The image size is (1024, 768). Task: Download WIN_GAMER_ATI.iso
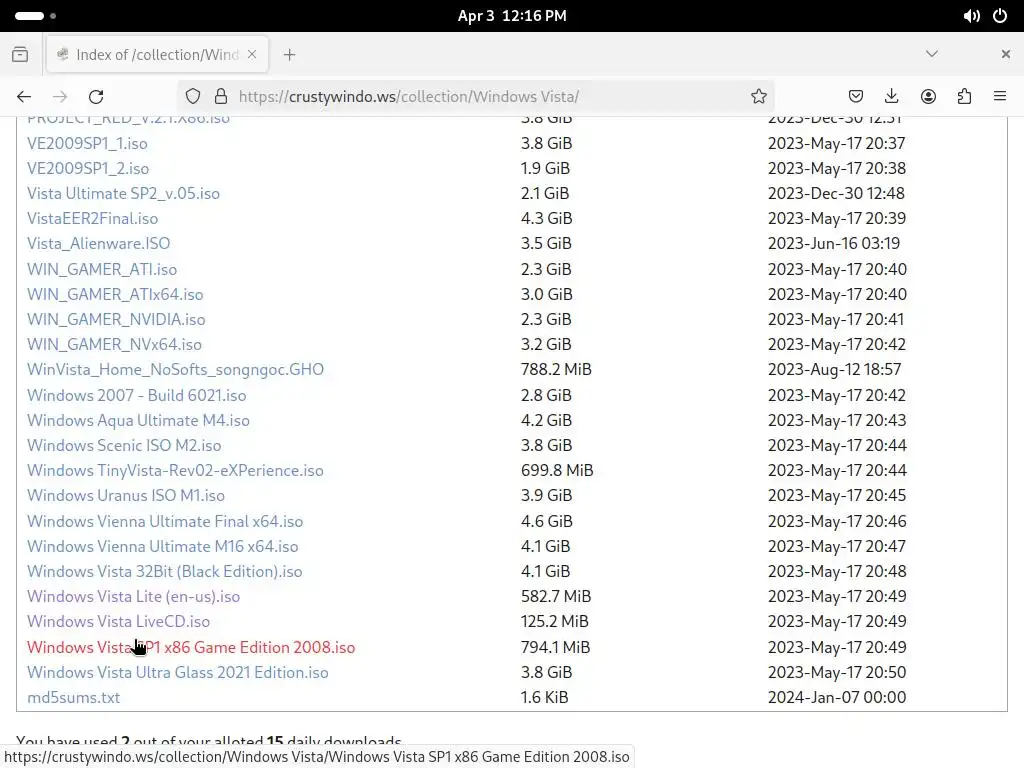click(102, 269)
